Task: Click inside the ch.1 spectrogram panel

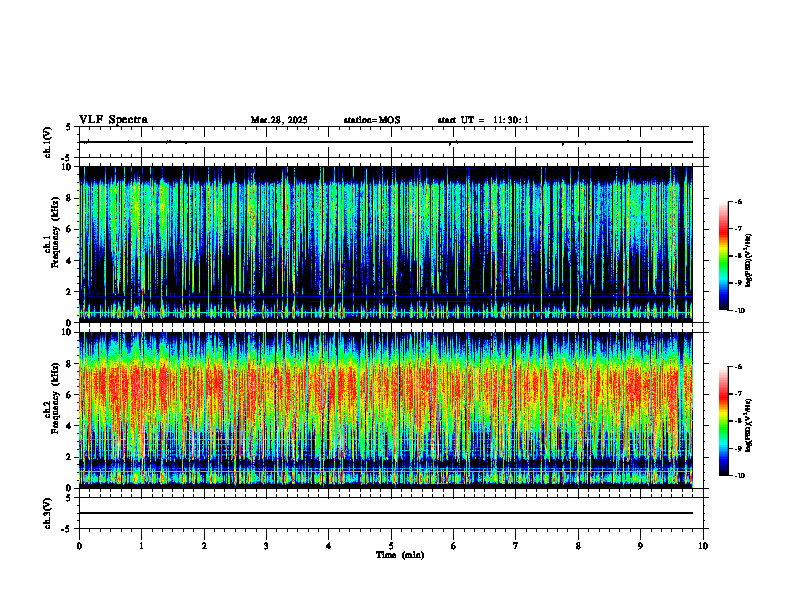Action: [x=386, y=244]
